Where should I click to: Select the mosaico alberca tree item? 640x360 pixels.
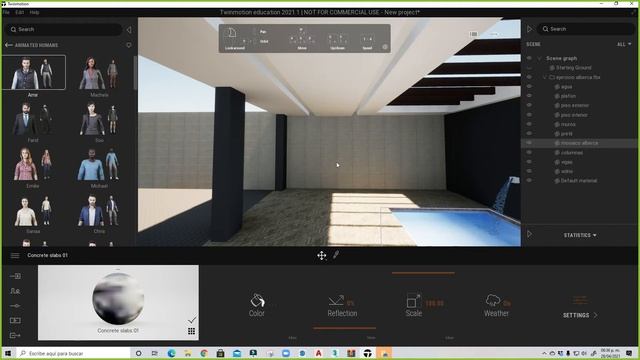point(579,143)
